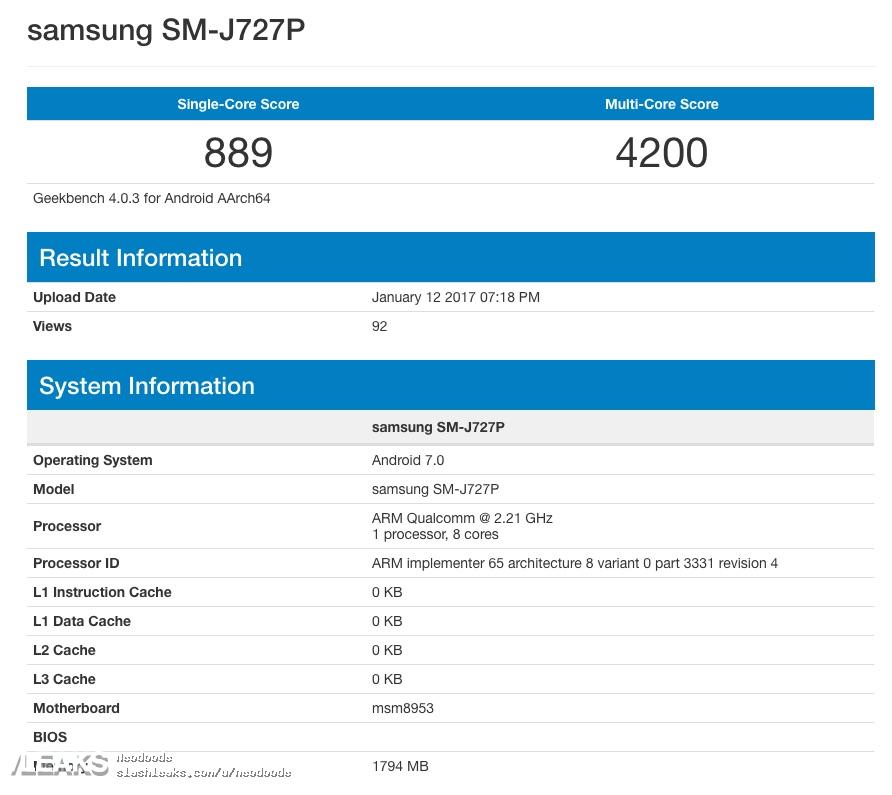This screenshot has width=892, height=795.
Task: Click the Multi-Core Score header
Action: [662, 104]
